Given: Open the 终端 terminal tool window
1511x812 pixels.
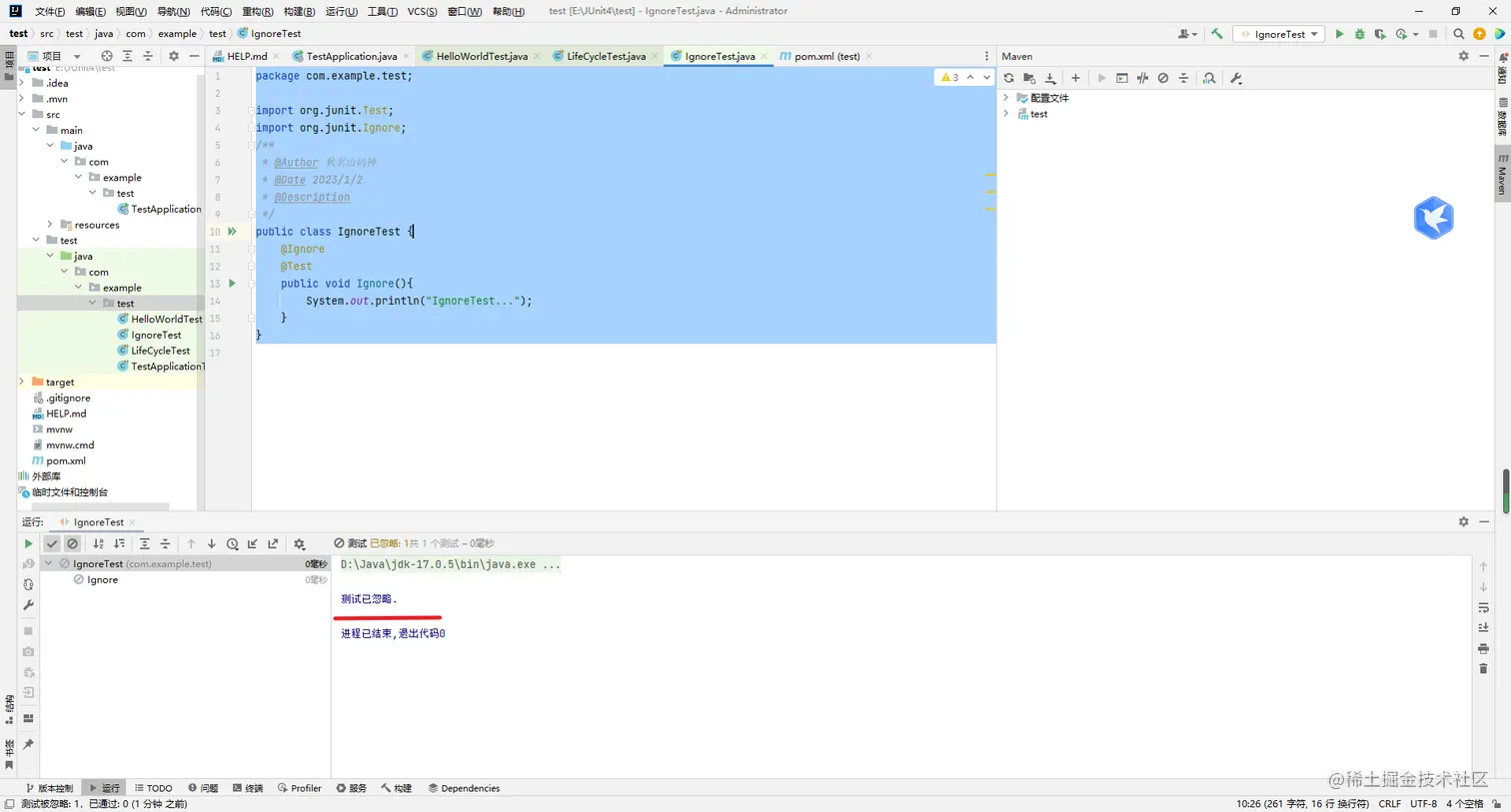Looking at the screenshot, I should pyautogui.click(x=248, y=788).
